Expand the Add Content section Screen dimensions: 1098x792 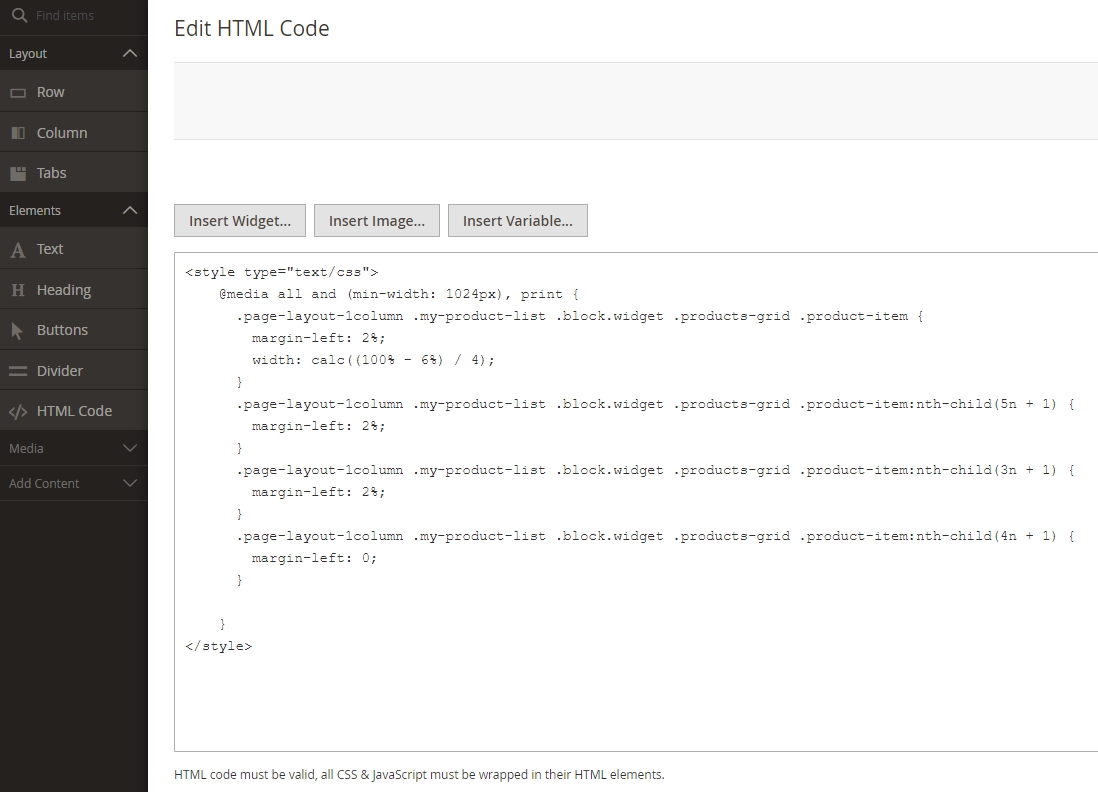tap(128, 483)
